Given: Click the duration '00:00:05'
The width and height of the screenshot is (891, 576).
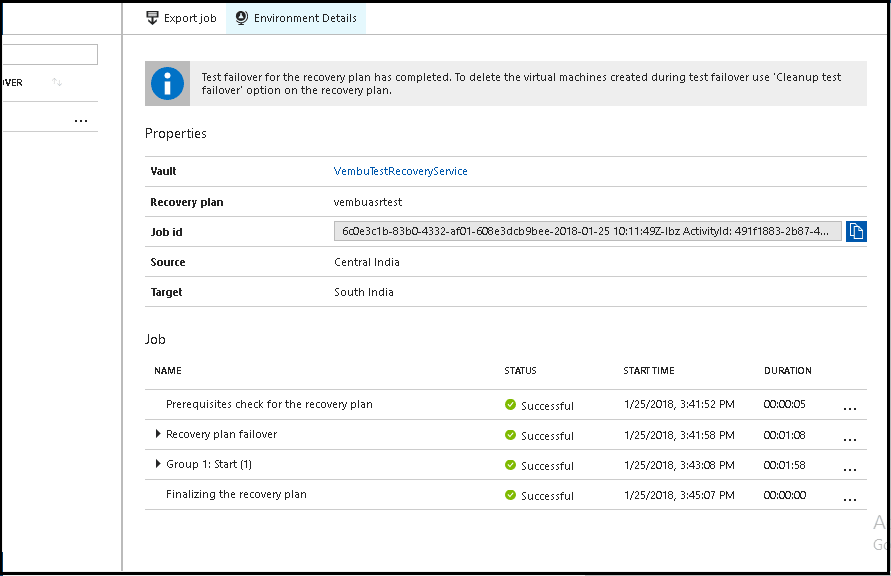Looking at the screenshot, I should tap(784, 404).
